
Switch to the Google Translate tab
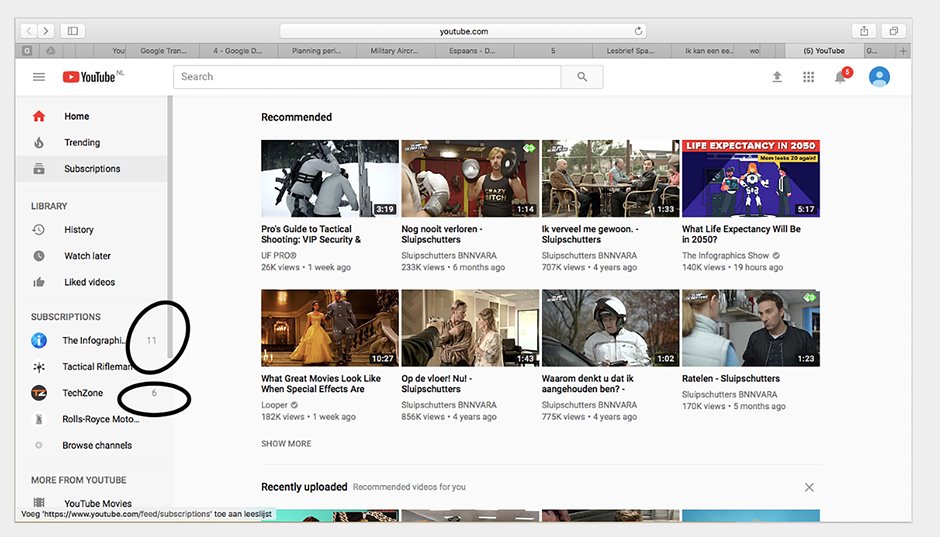pos(166,50)
